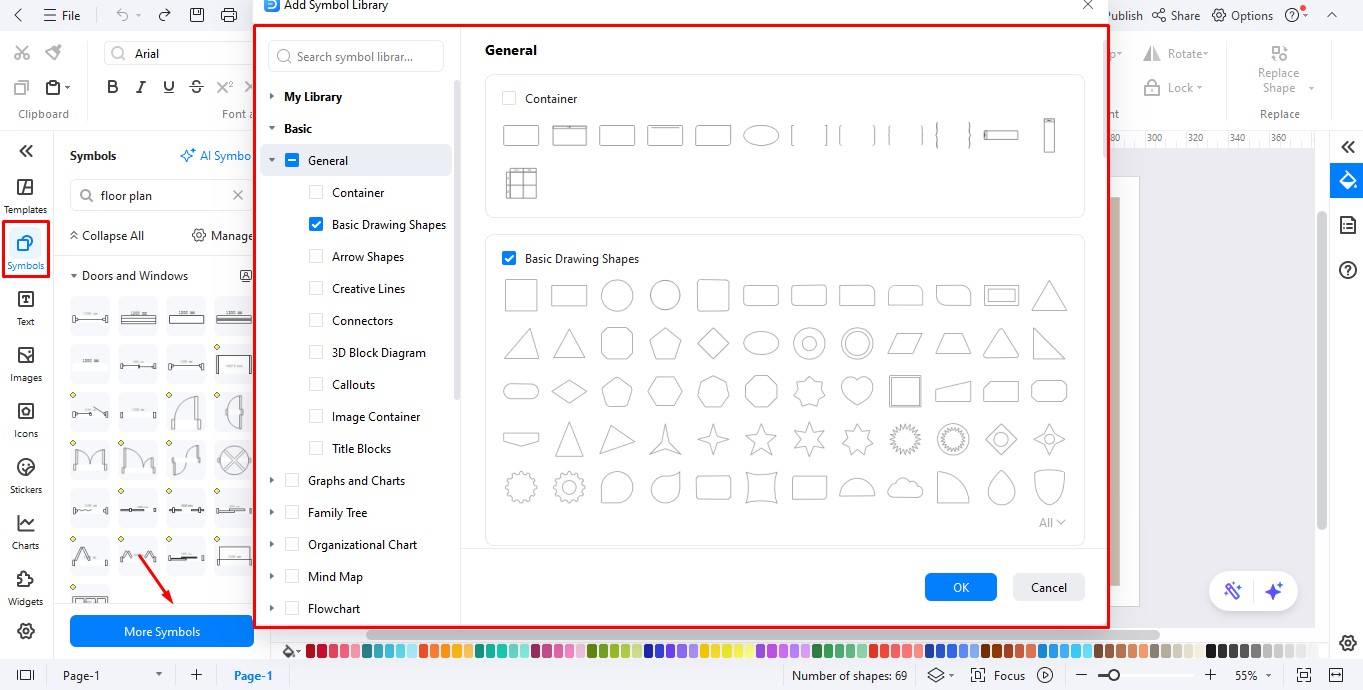This screenshot has height=690, width=1363.
Task: Open the Templates sidebar panel
Action: point(26,195)
